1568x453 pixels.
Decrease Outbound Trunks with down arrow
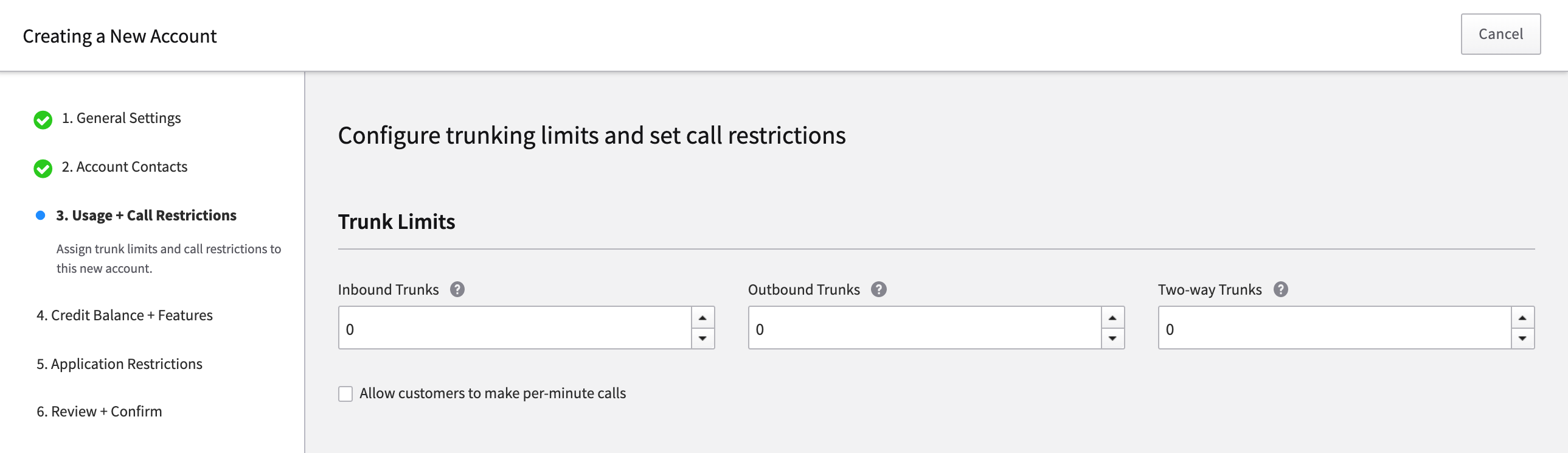[1112, 339]
